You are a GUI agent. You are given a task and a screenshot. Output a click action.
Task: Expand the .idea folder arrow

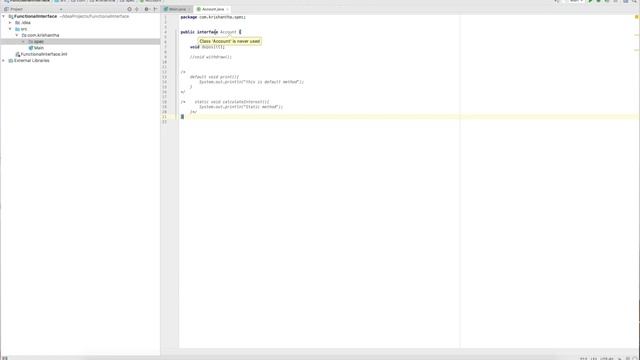click(x=10, y=23)
